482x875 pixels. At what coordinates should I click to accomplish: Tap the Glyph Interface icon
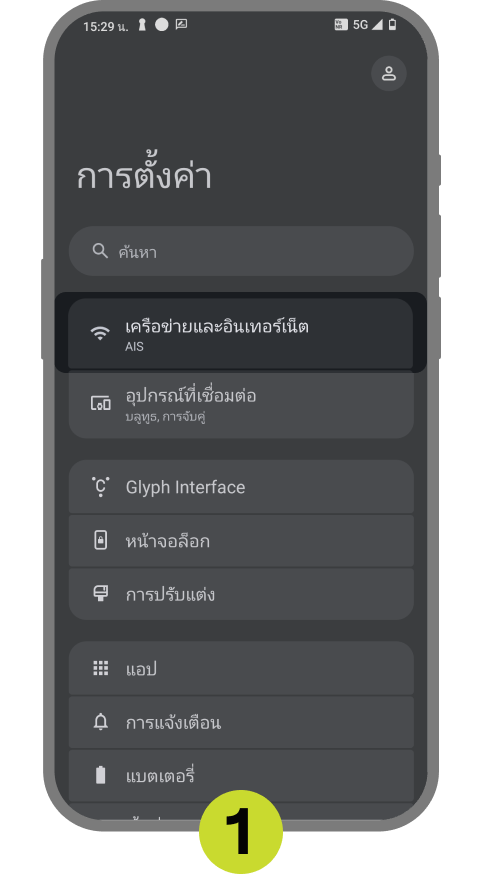[x=100, y=487]
